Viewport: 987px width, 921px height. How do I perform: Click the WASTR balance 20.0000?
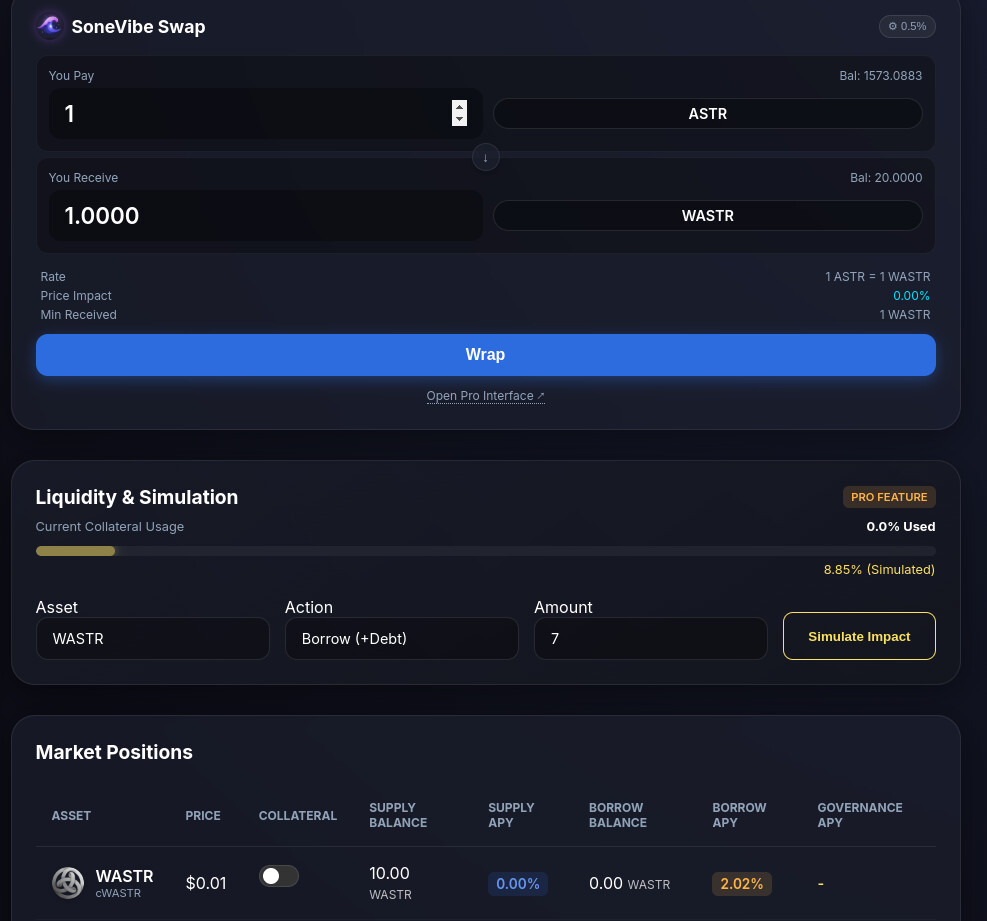tap(886, 178)
